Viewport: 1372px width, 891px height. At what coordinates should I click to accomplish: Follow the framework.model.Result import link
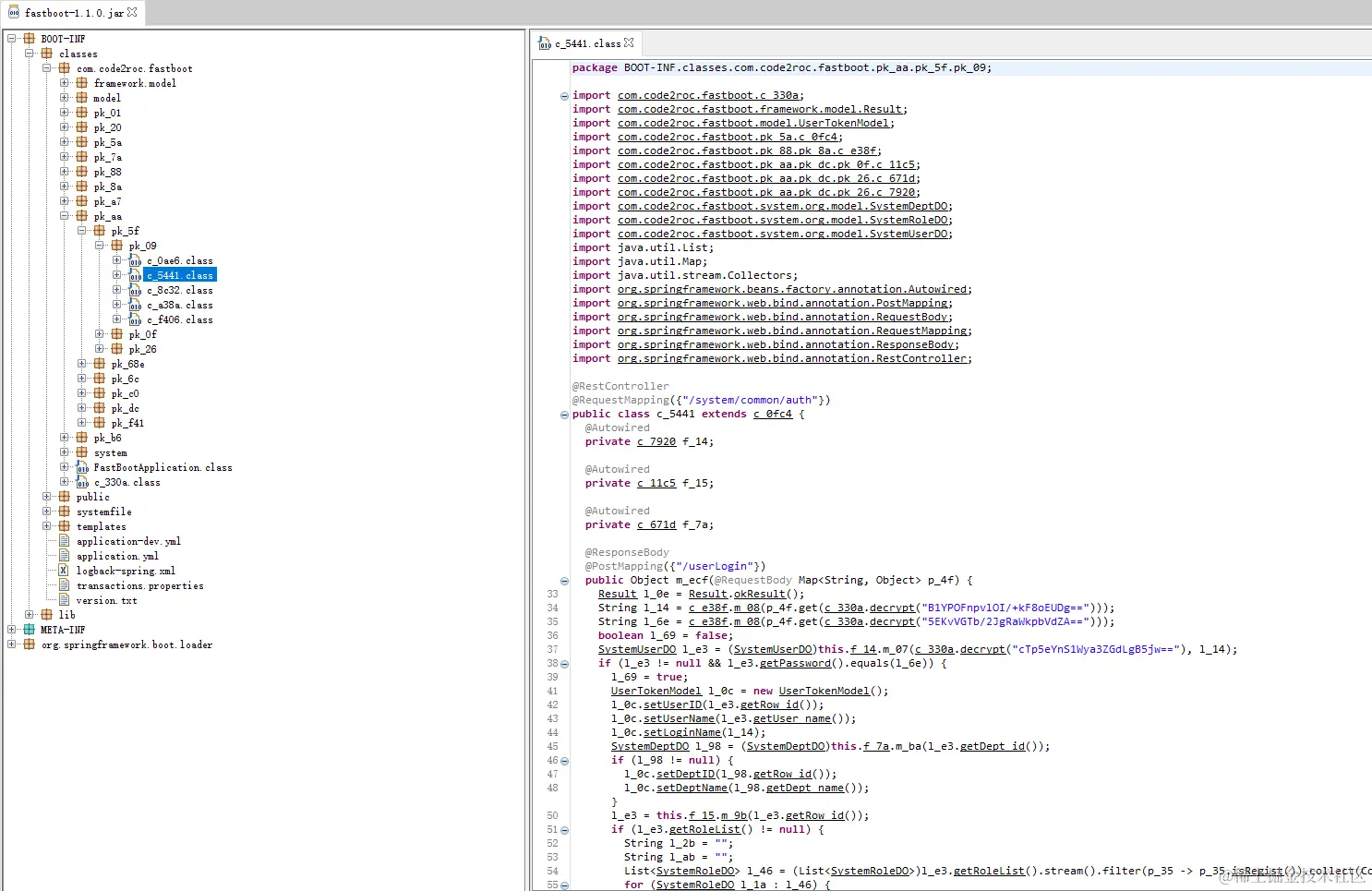tap(760, 109)
